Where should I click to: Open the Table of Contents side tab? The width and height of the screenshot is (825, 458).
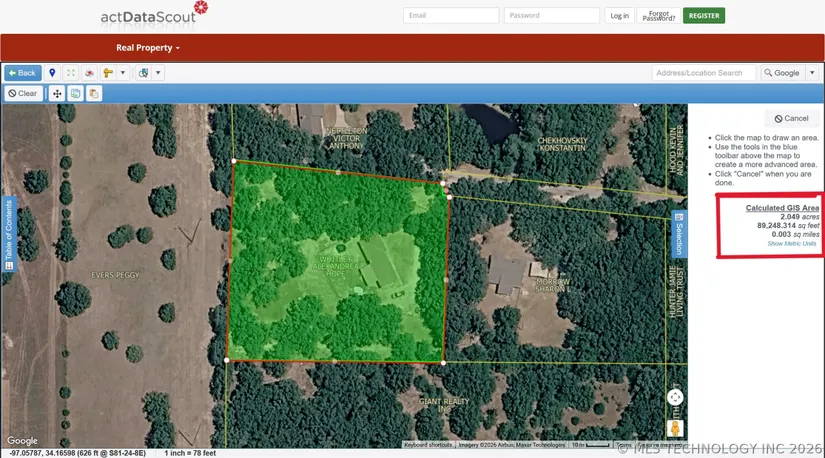point(9,234)
